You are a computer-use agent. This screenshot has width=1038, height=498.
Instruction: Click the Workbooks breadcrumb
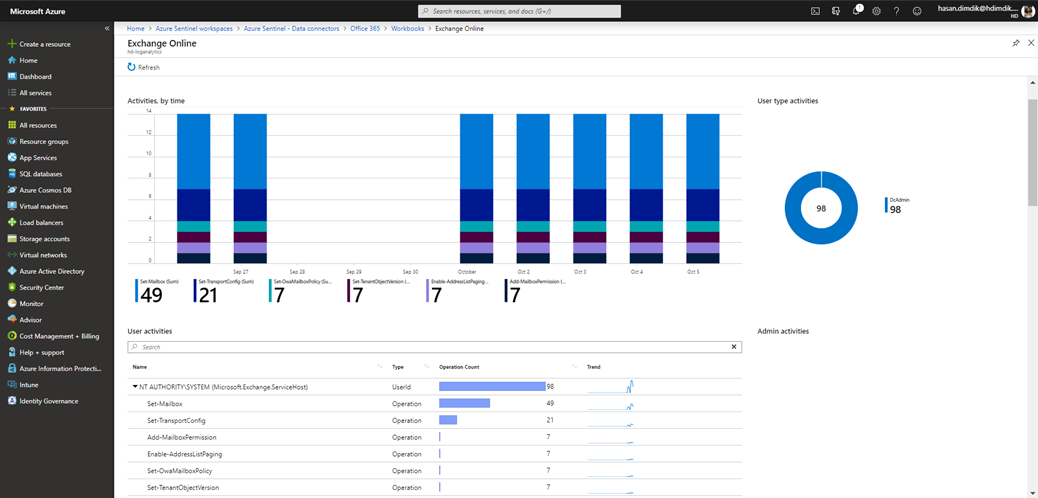coord(407,29)
